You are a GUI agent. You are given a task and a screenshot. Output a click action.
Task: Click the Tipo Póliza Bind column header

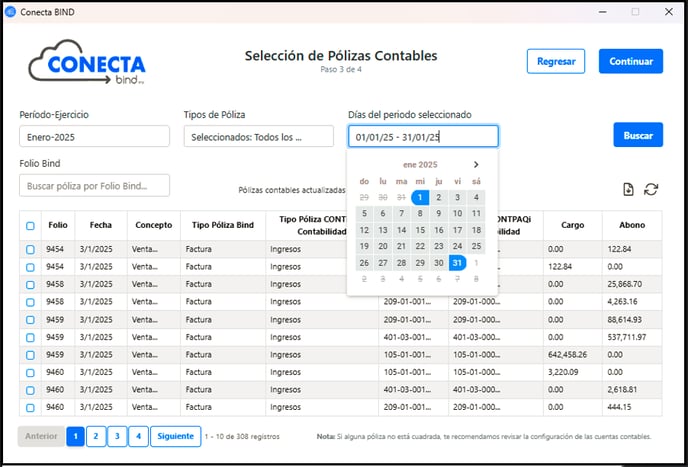[223, 225]
